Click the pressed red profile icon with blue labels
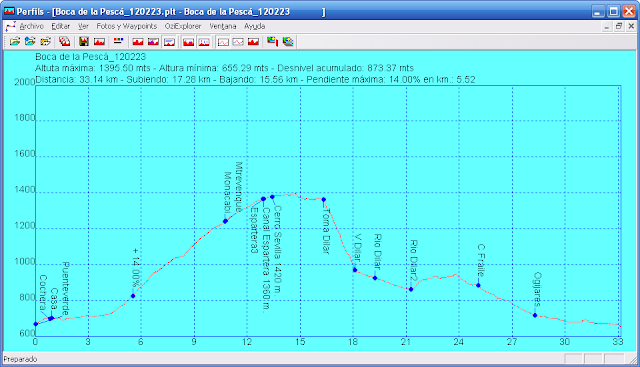The width and height of the screenshot is (640, 367). (x=204, y=42)
